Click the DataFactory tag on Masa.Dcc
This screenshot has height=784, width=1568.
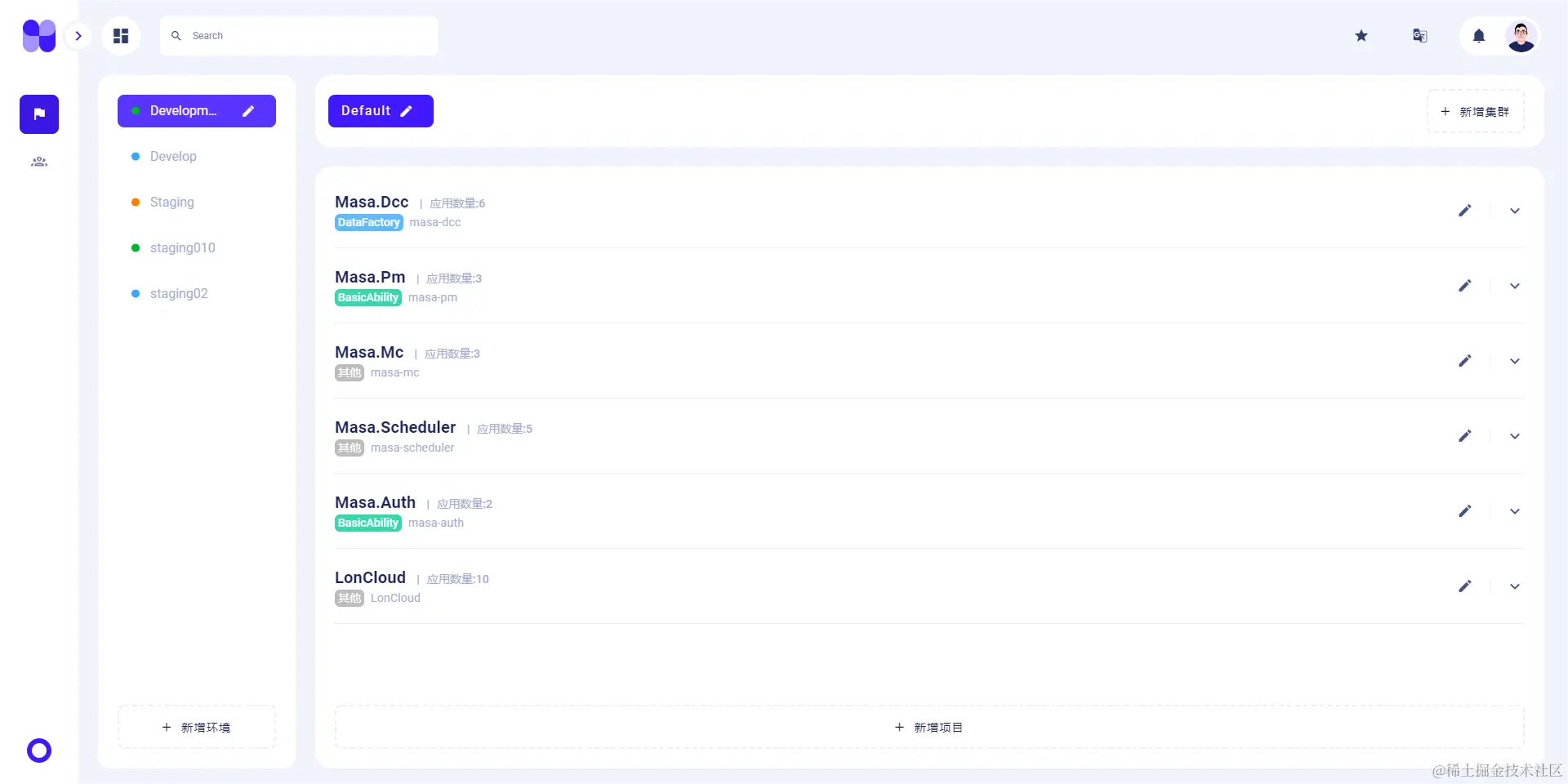(x=369, y=222)
